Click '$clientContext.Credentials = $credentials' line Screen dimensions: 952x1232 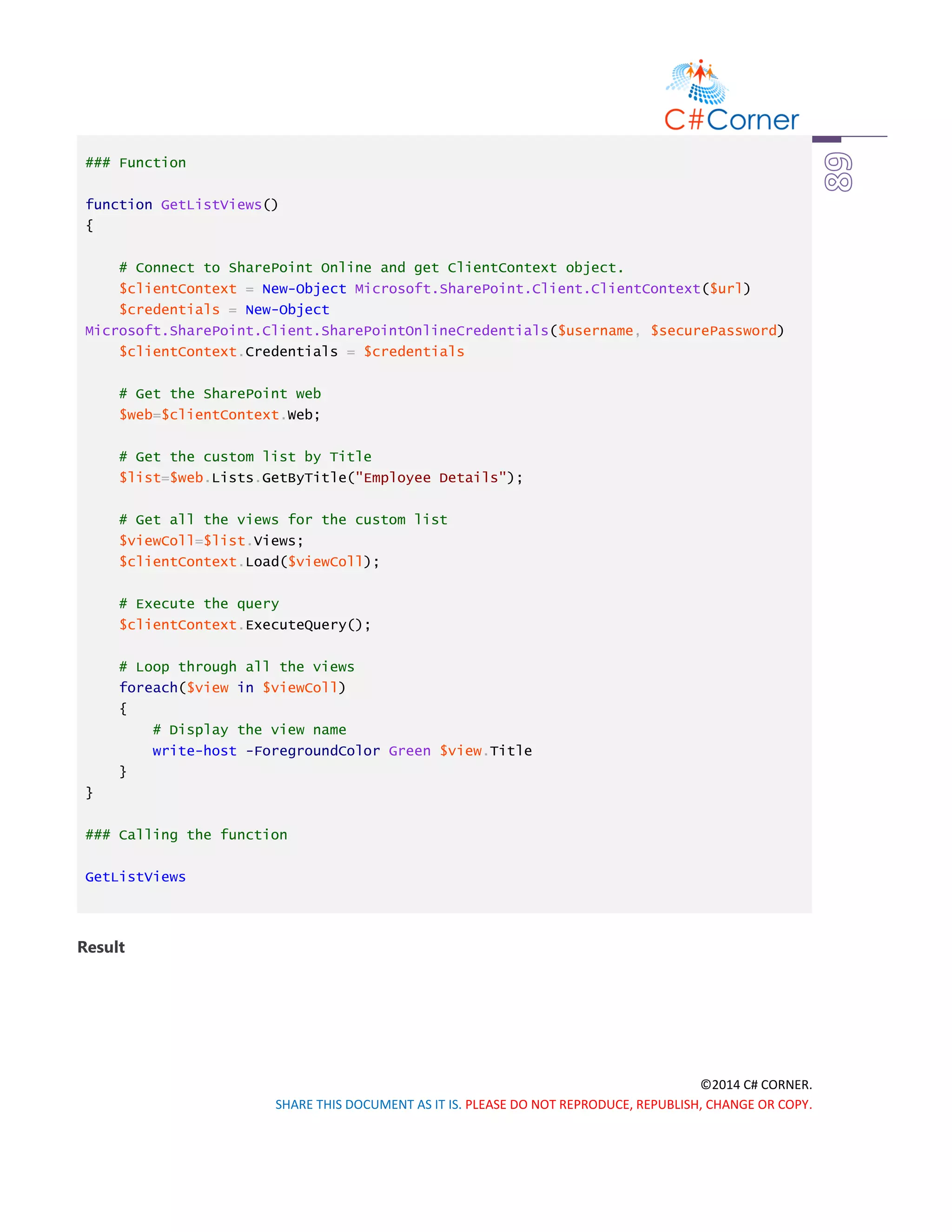[x=291, y=352]
